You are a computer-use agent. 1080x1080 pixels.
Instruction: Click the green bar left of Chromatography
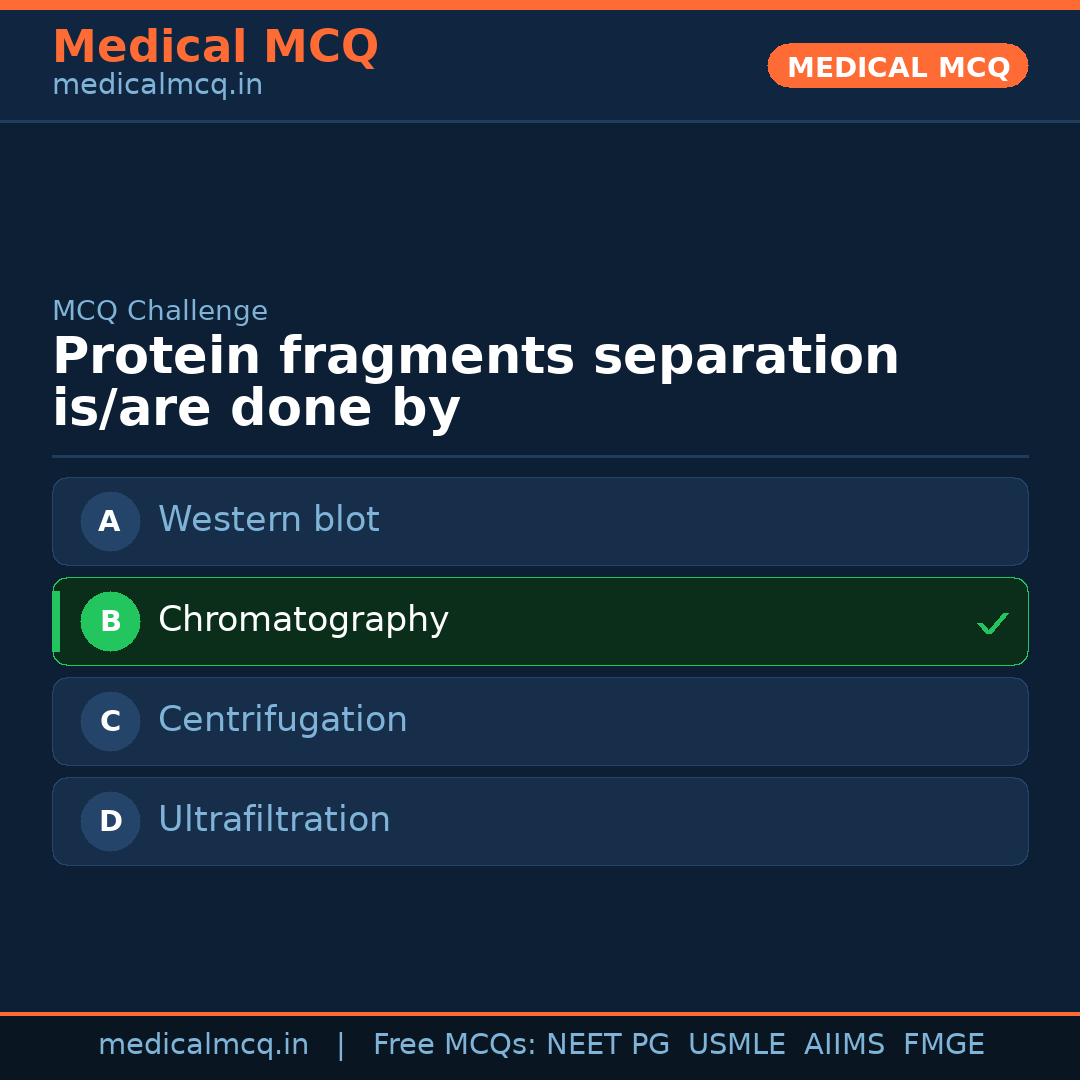[x=57, y=621]
